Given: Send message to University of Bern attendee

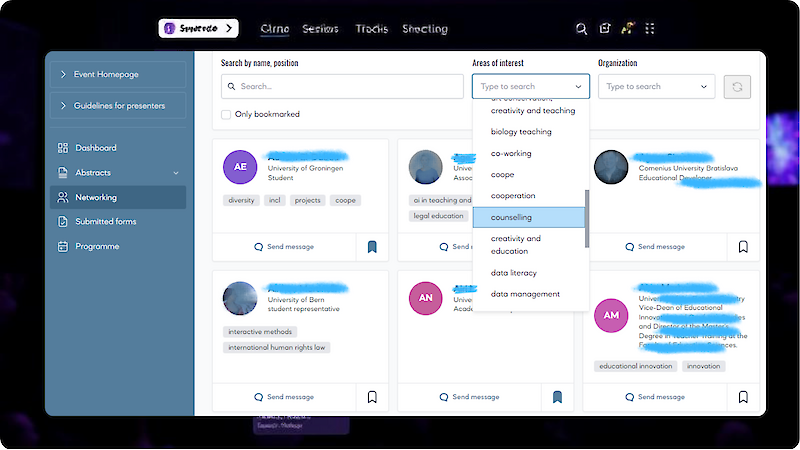Looking at the screenshot, I should click(x=284, y=397).
